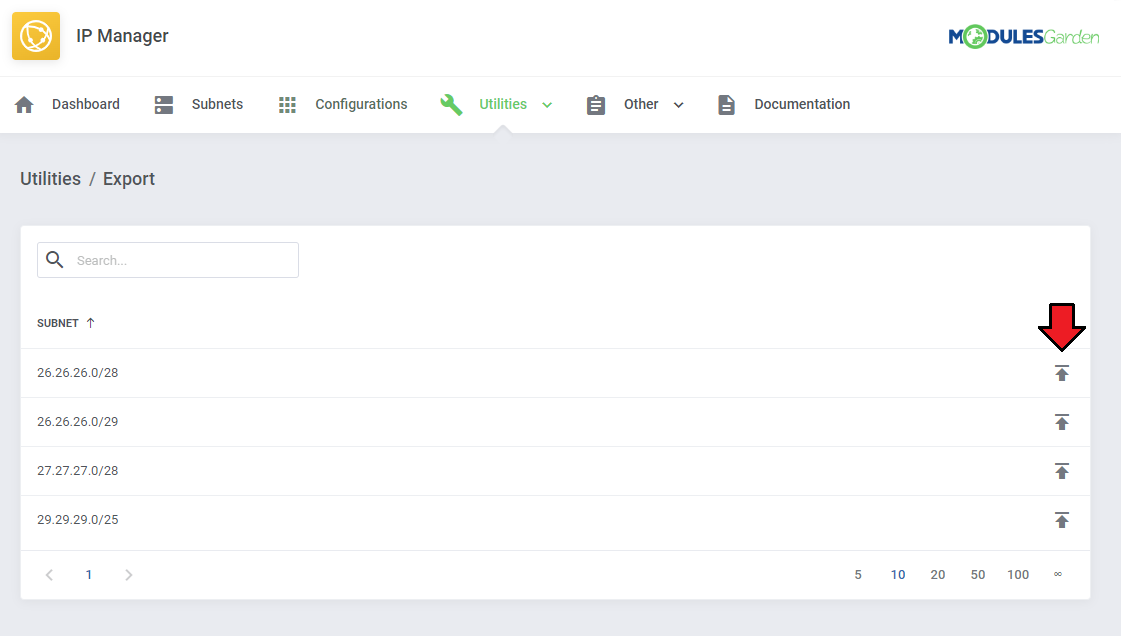Show 5 entries per page
Image resolution: width=1121 pixels, height=636 pixels.
pyautogui.click(x=858, y=575)
